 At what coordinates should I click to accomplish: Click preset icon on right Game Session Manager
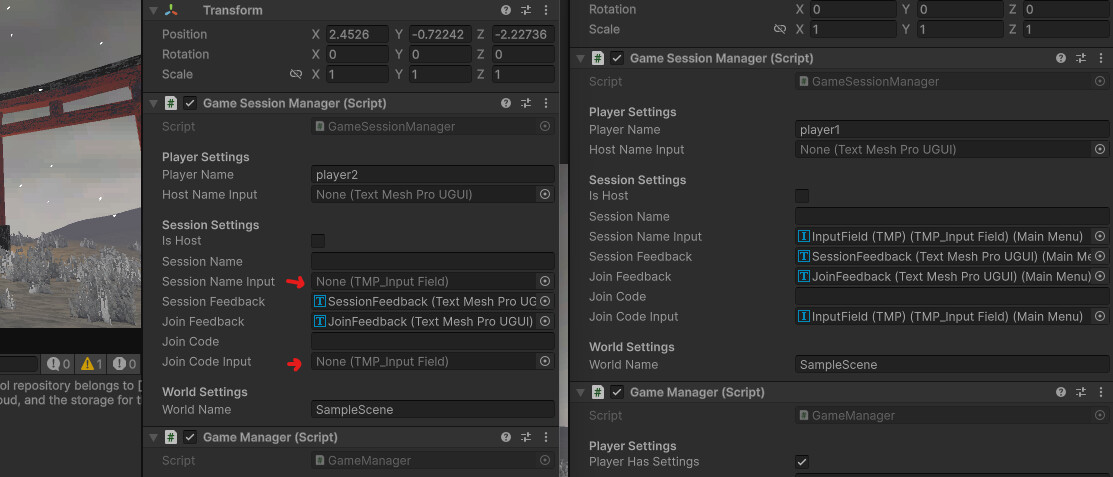tap(1081, 59)
